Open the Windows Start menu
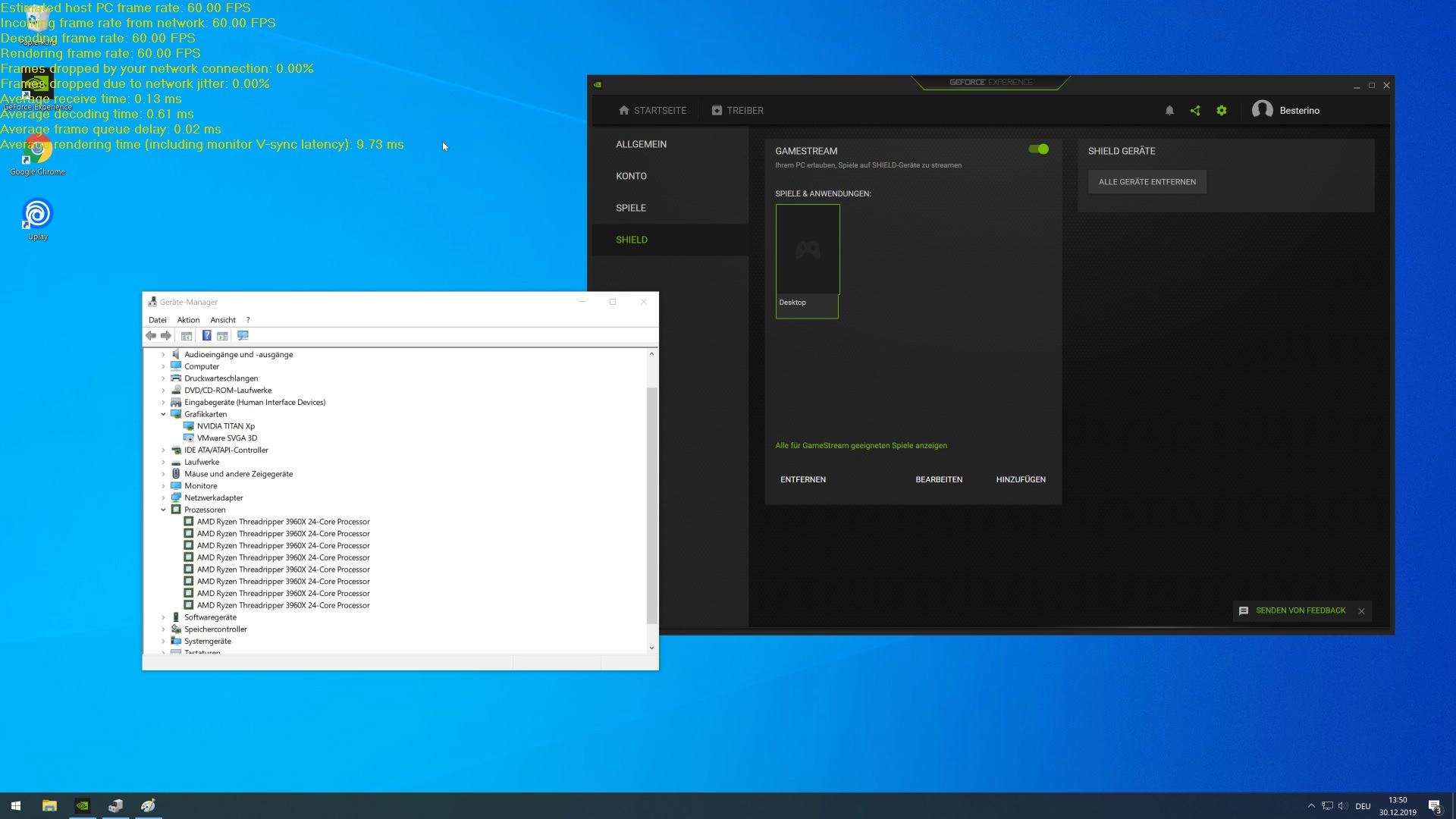1456x819 pixels. [16, 806]
